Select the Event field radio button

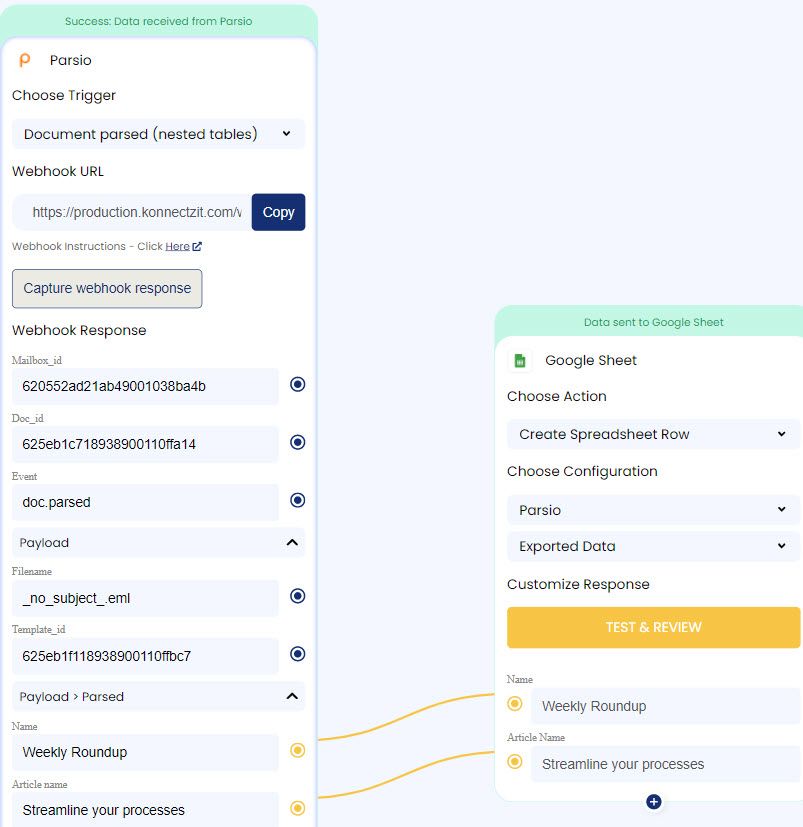tap(297, 501)
